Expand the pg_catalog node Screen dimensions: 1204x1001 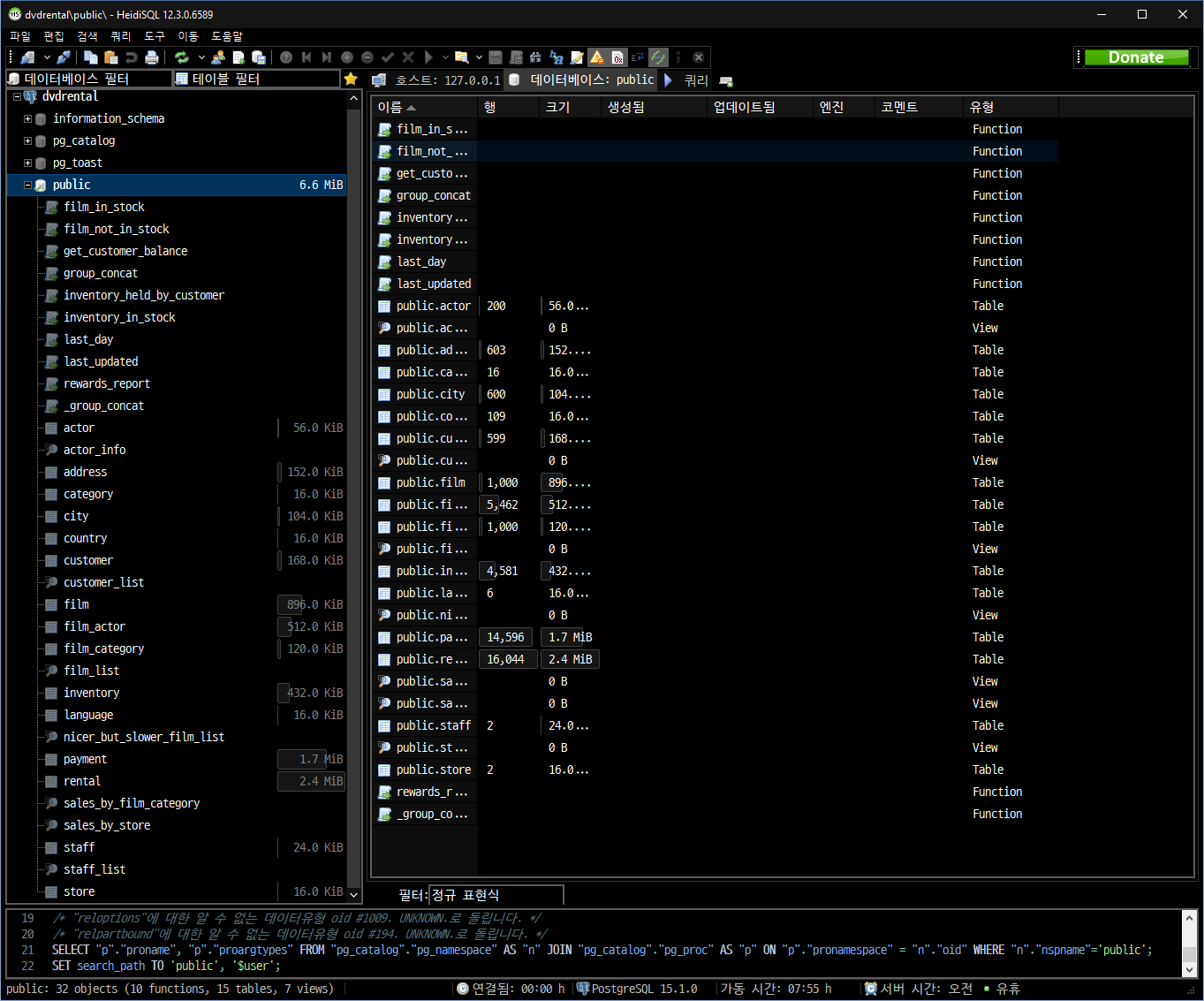point(27,140)
